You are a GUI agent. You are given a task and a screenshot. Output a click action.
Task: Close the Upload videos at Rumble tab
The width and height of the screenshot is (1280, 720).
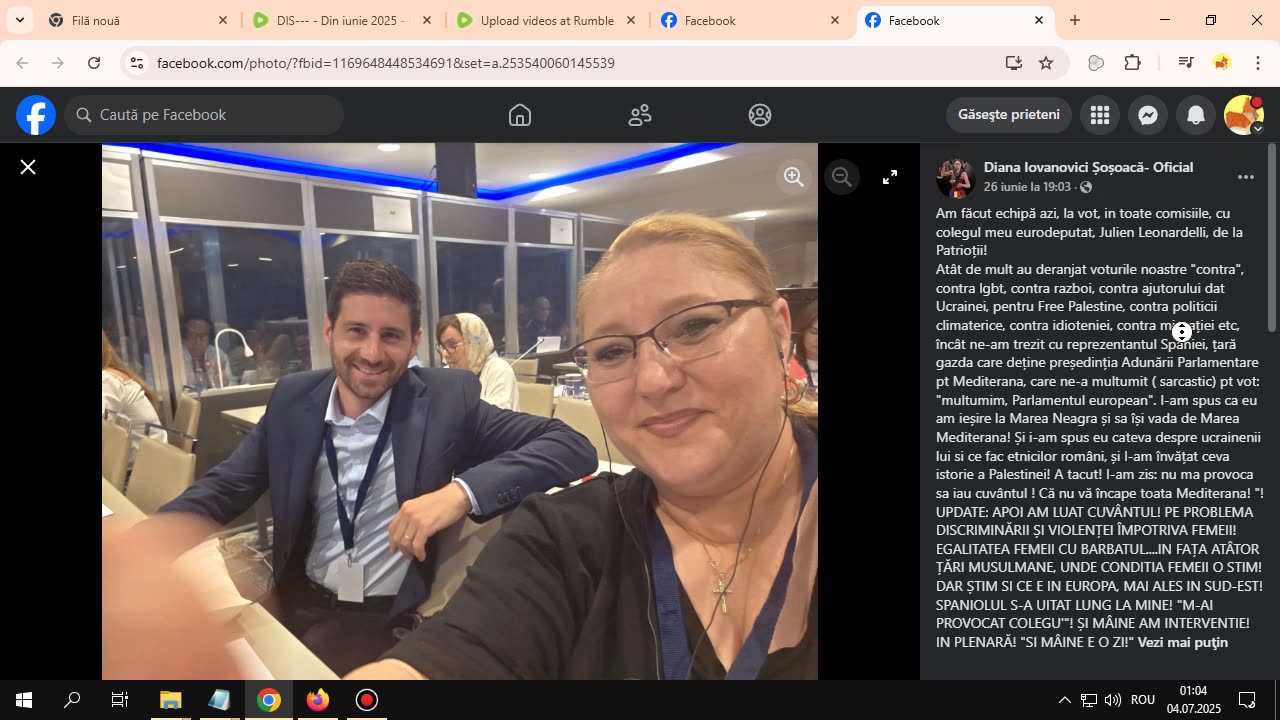631,20
